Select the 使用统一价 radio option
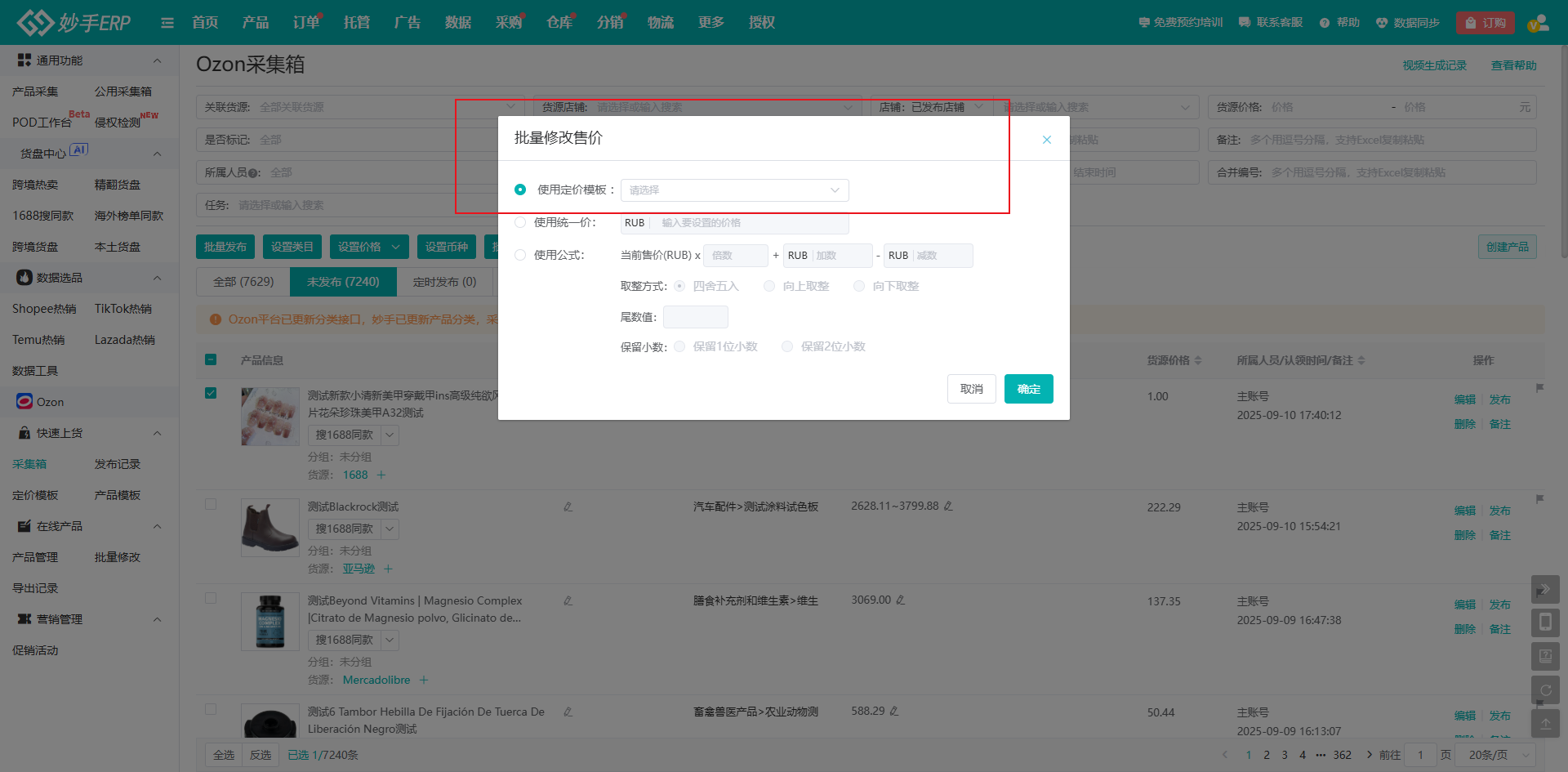Screen dimensions: 1568x772 520,222
